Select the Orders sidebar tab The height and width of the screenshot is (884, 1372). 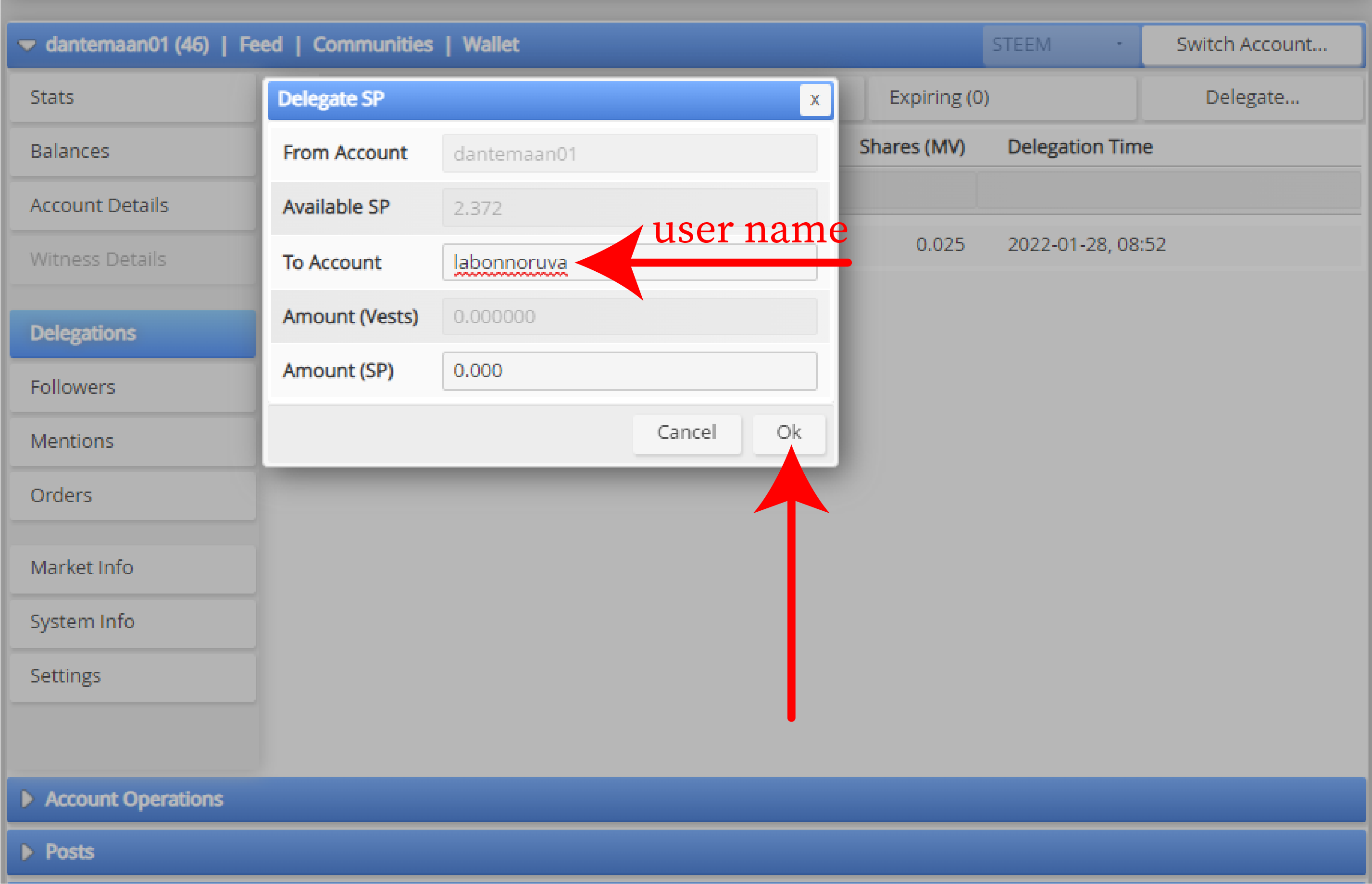133,495
